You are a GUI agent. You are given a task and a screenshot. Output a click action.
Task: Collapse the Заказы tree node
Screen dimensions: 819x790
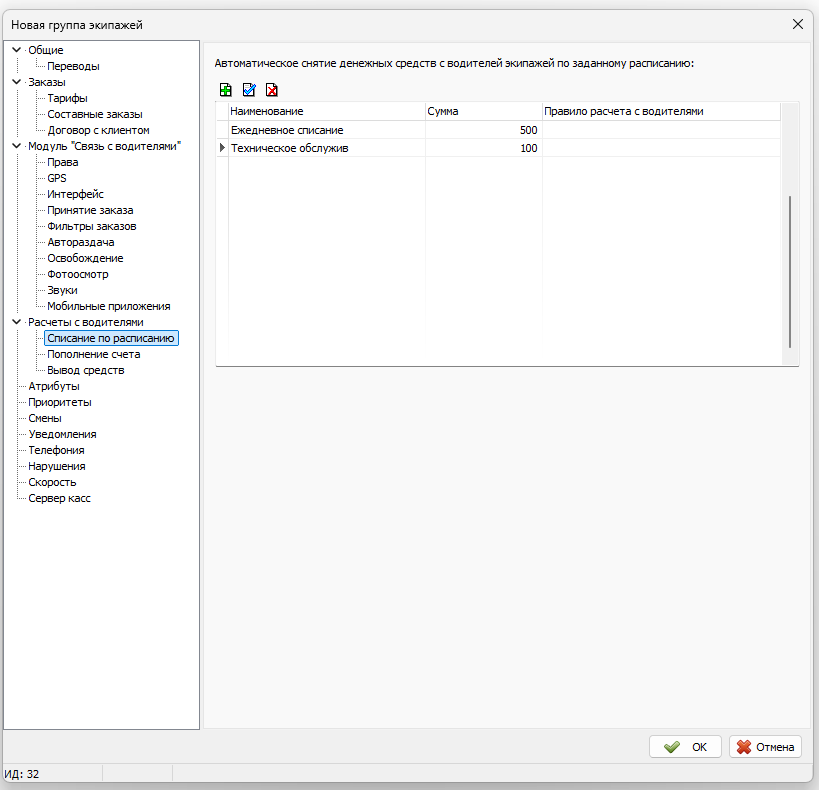tap(16, 82)
